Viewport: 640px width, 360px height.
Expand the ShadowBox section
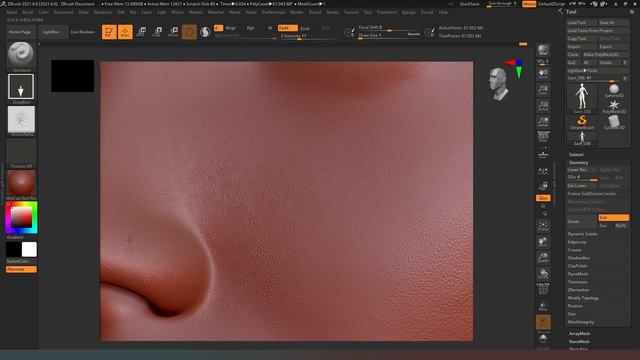579,258
